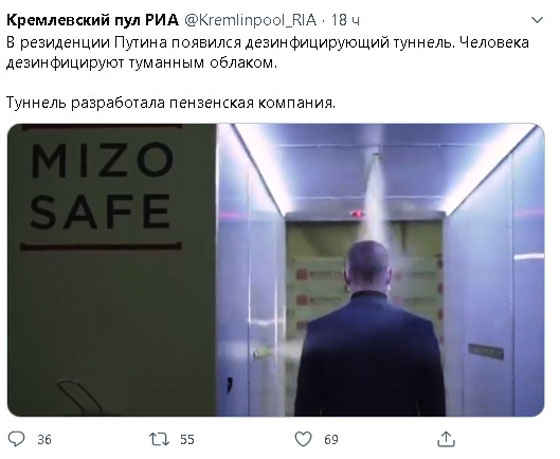Screen dimensions: 560x459
Task: Click the red indicator light in the tunnel
Action: [x=356, y=214]
